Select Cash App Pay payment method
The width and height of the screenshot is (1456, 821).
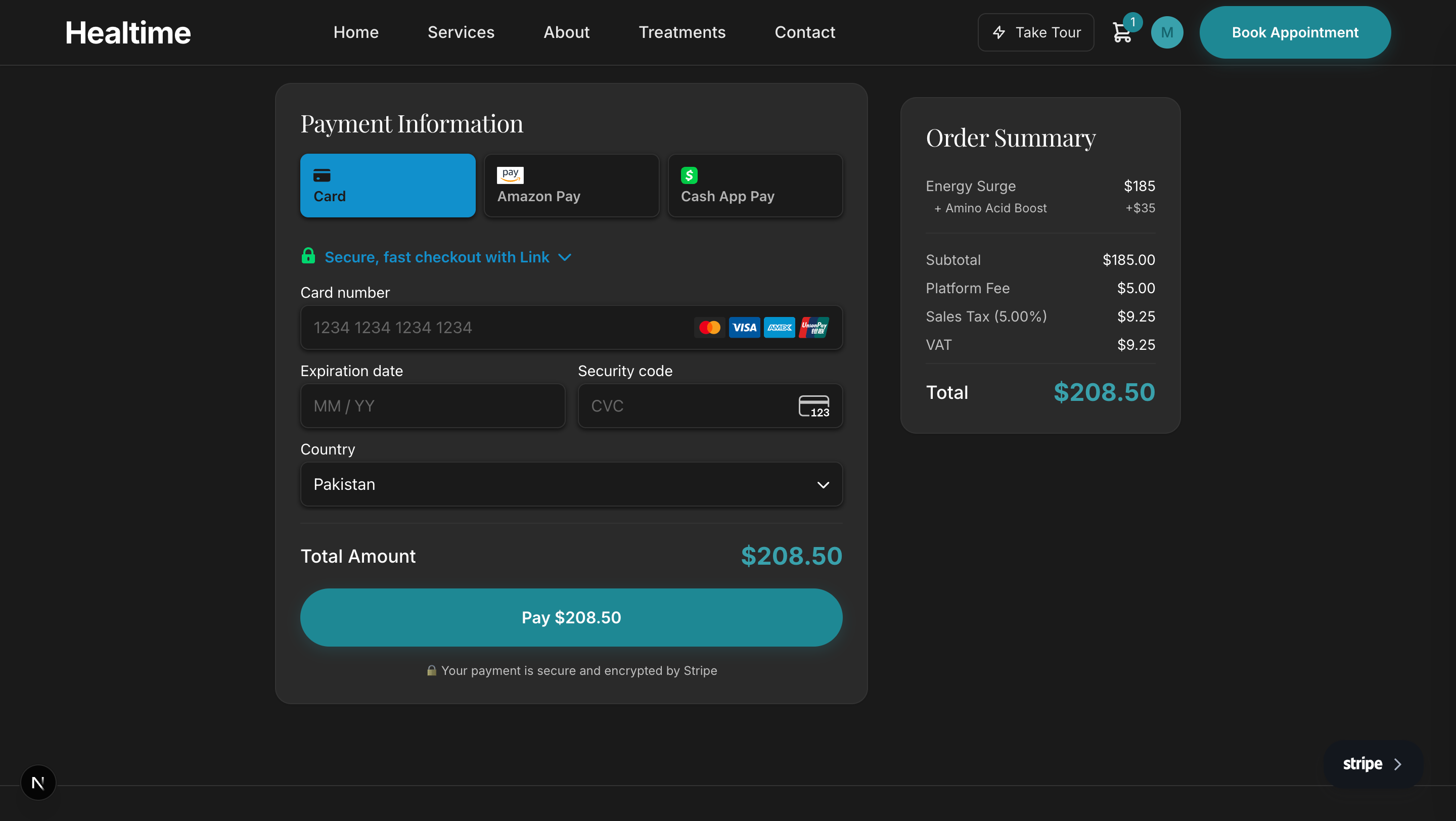(x=755, y=186)
